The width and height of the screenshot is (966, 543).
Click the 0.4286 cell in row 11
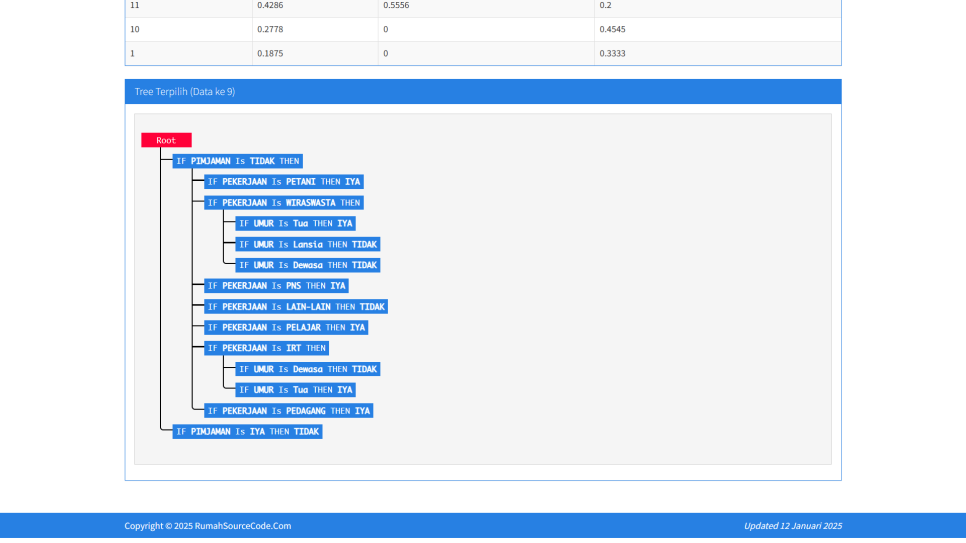pos(270,5)
